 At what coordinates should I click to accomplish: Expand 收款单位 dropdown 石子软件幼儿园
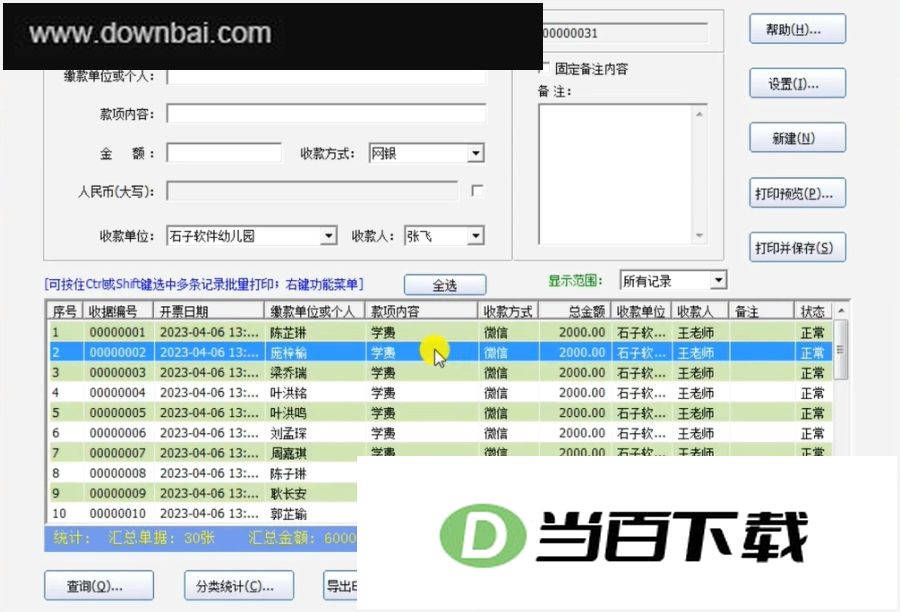[x=328, y=235]
